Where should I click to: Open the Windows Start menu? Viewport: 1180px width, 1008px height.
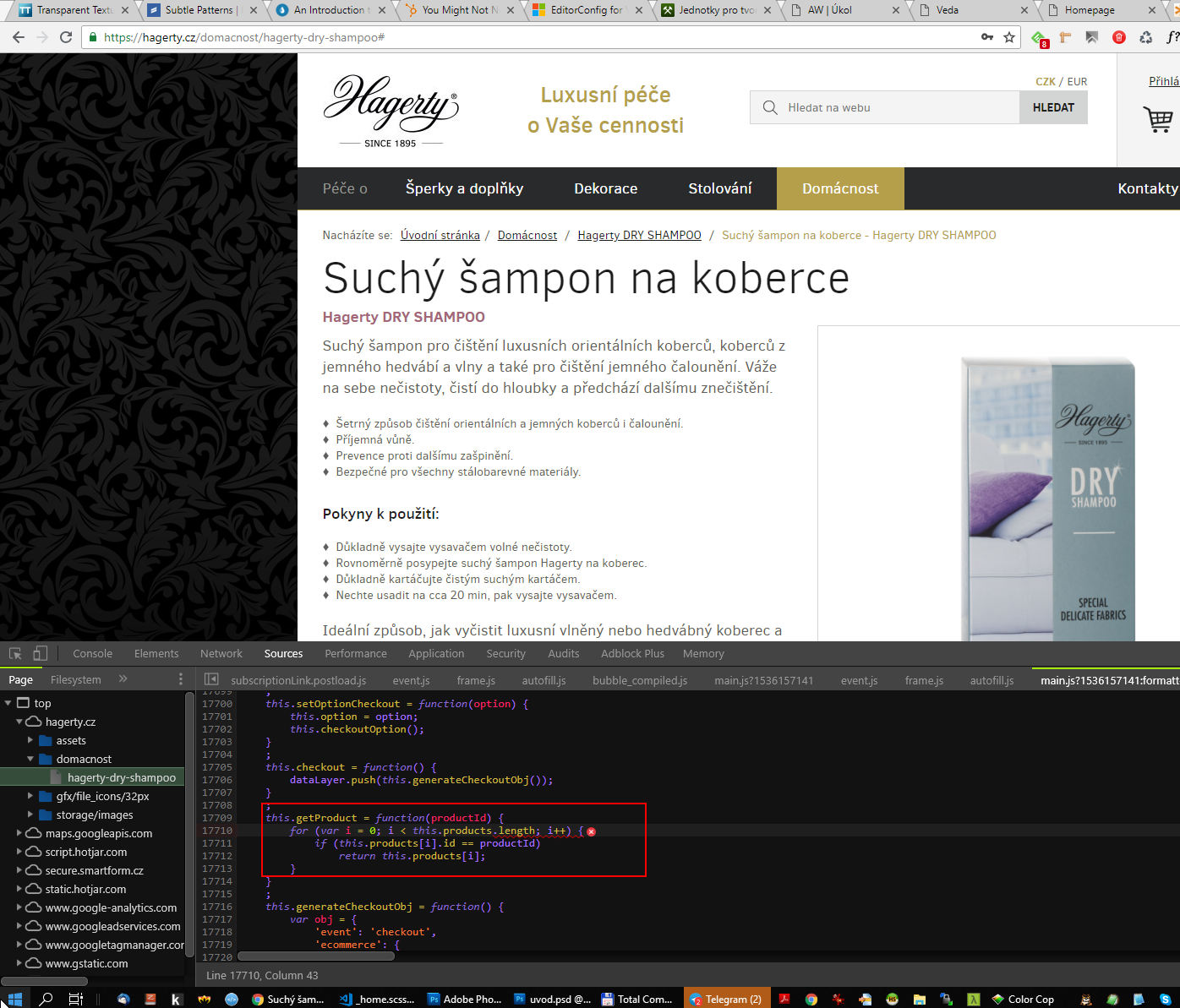coord(15,999)
